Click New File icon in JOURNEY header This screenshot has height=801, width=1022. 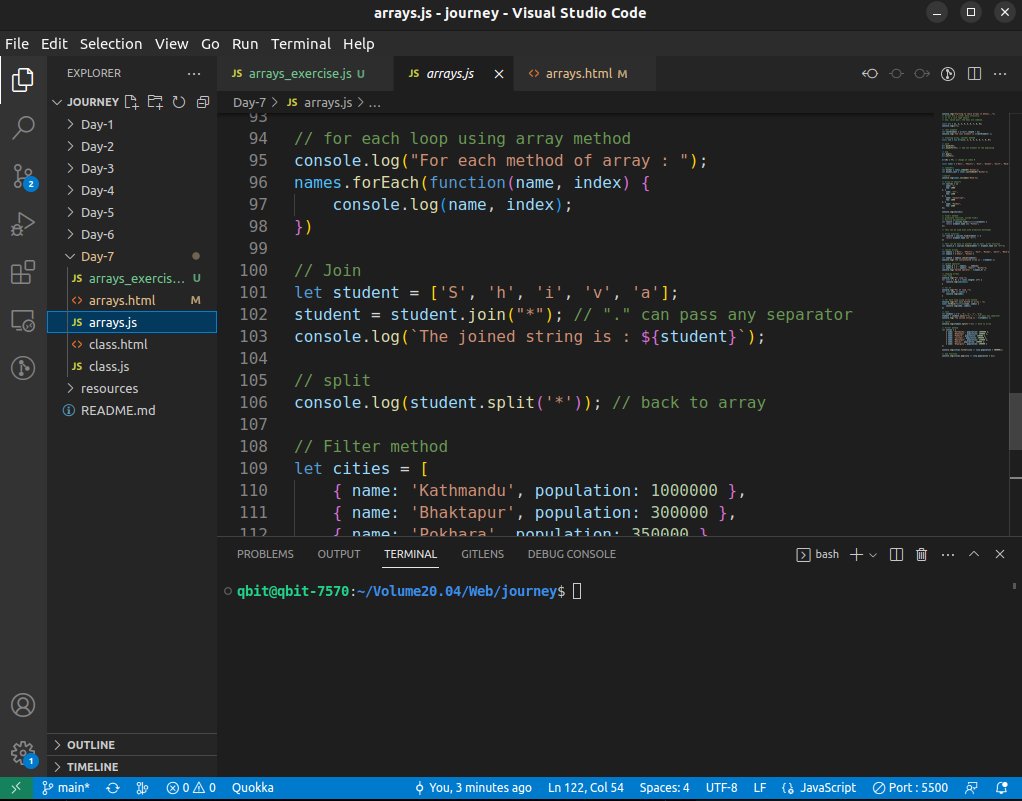coord(132,102)
